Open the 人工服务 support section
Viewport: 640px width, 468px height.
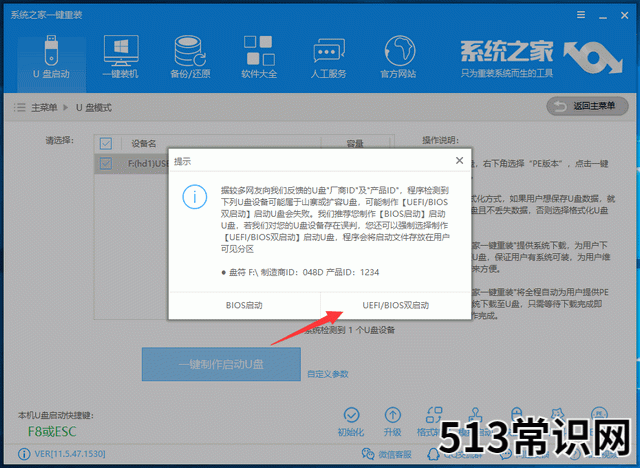click(329, 57)
